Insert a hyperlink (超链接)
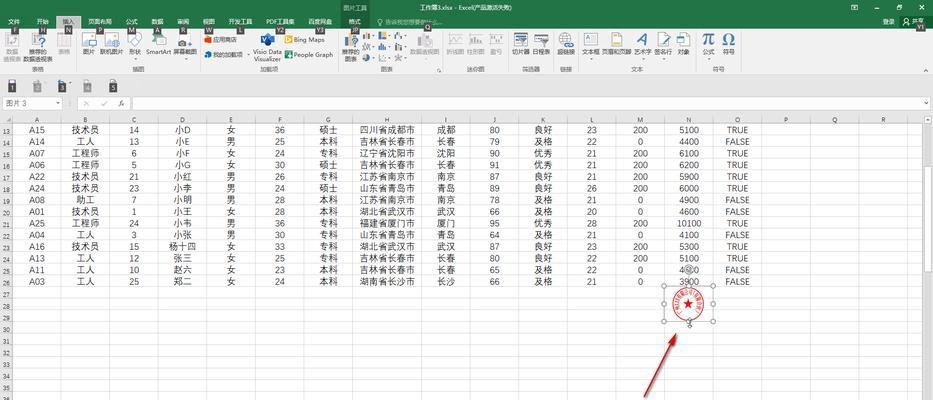Screen dimensions: 933x400 566,42
